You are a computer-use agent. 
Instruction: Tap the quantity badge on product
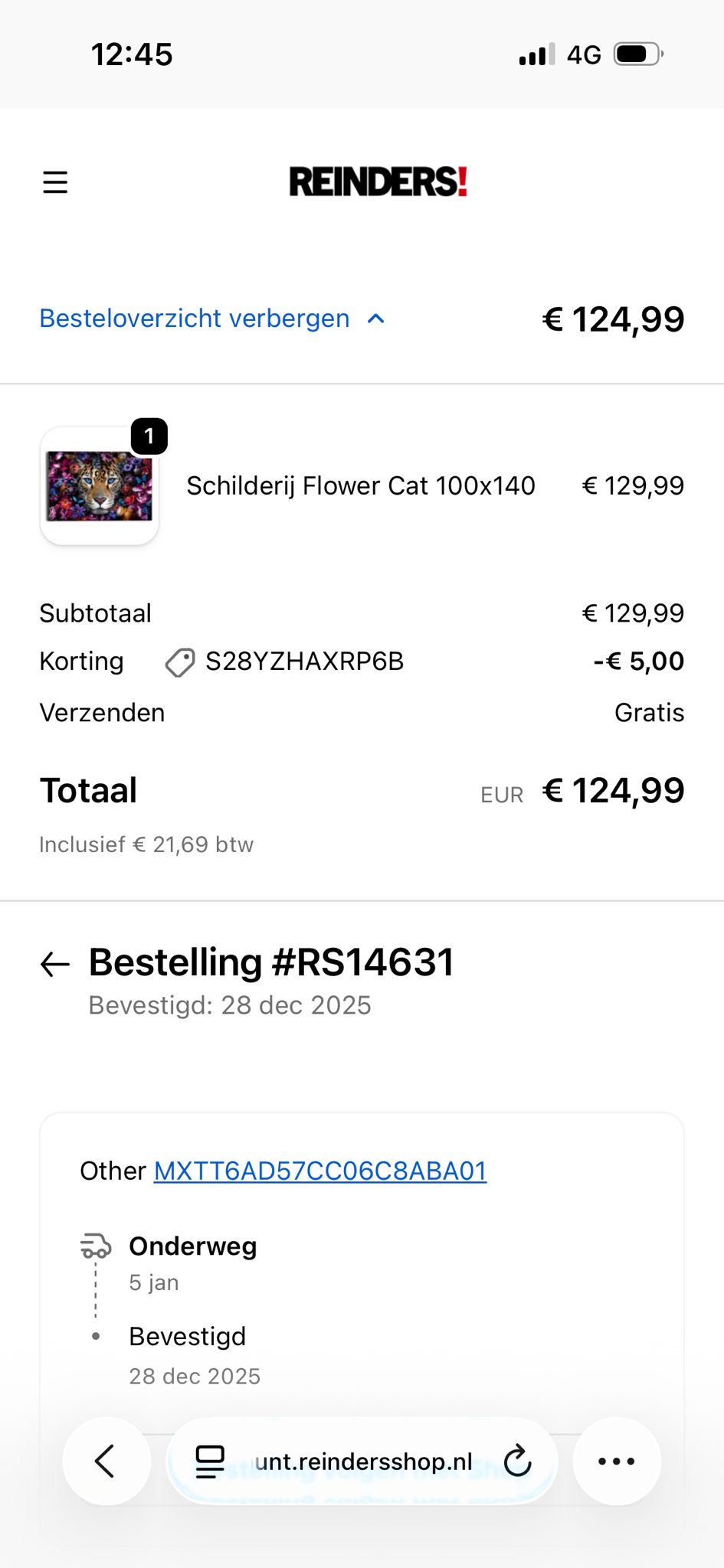pos(149,436)
